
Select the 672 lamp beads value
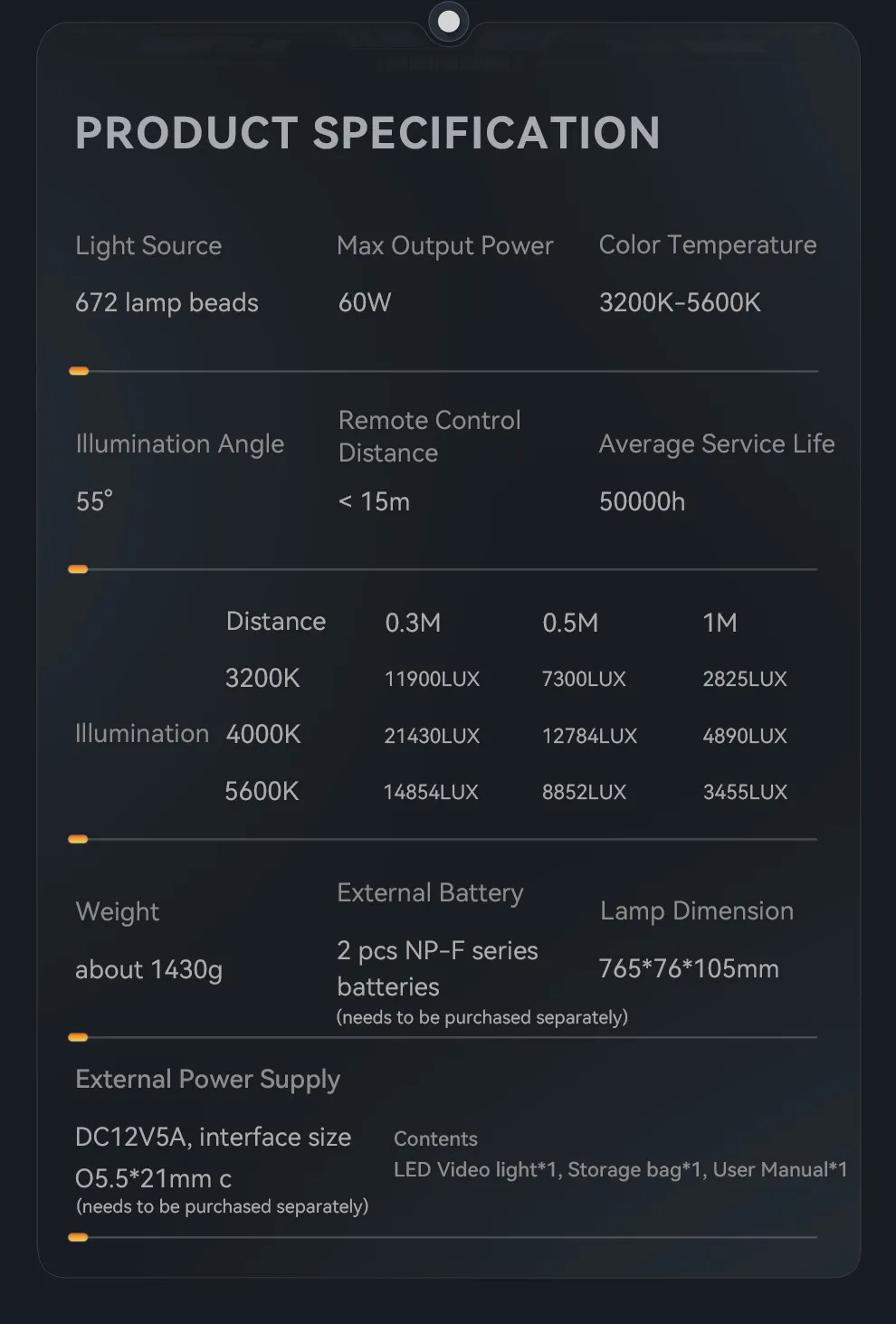coord(167,302)
